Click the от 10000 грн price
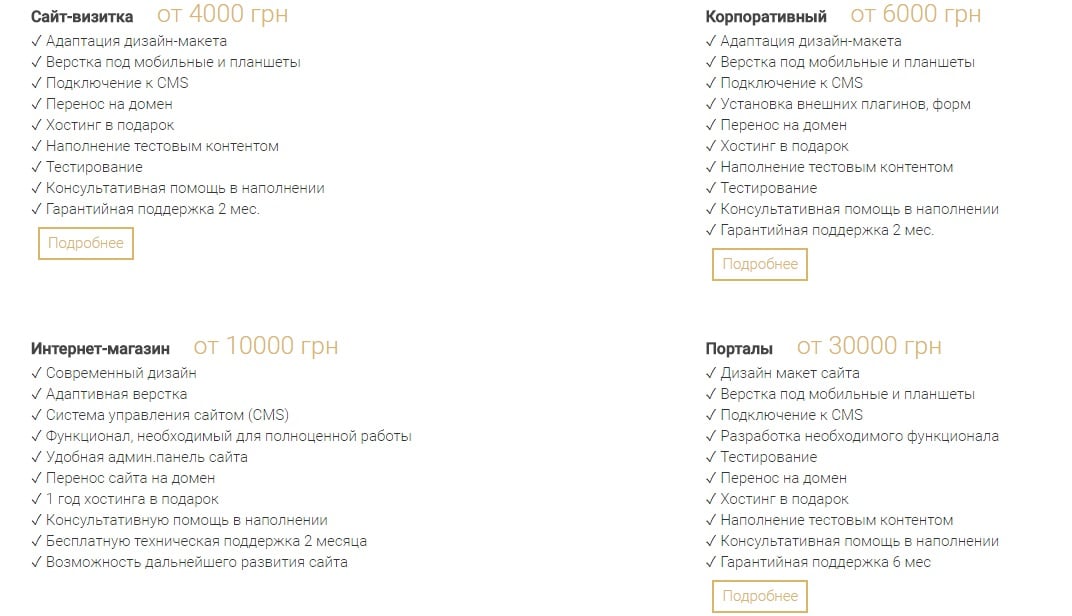This screenshot has height=616, width=1072. click(x=265, y=347)
